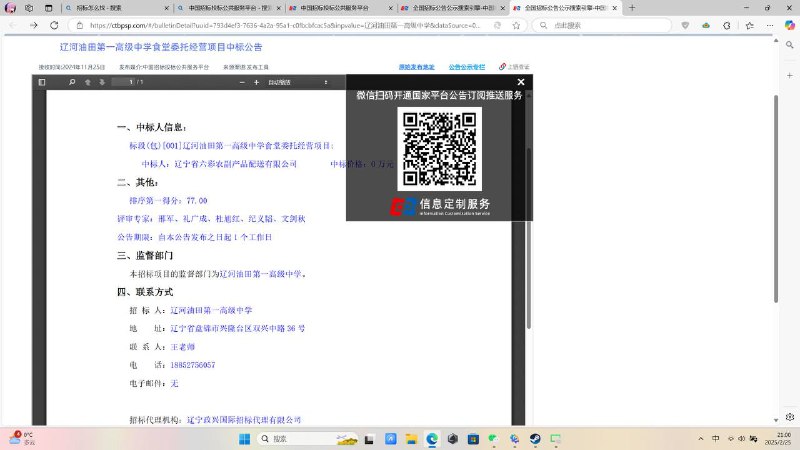Viewport: 800px width, 450px height.
Task: Open volume control in system tray
Action: 741,438
